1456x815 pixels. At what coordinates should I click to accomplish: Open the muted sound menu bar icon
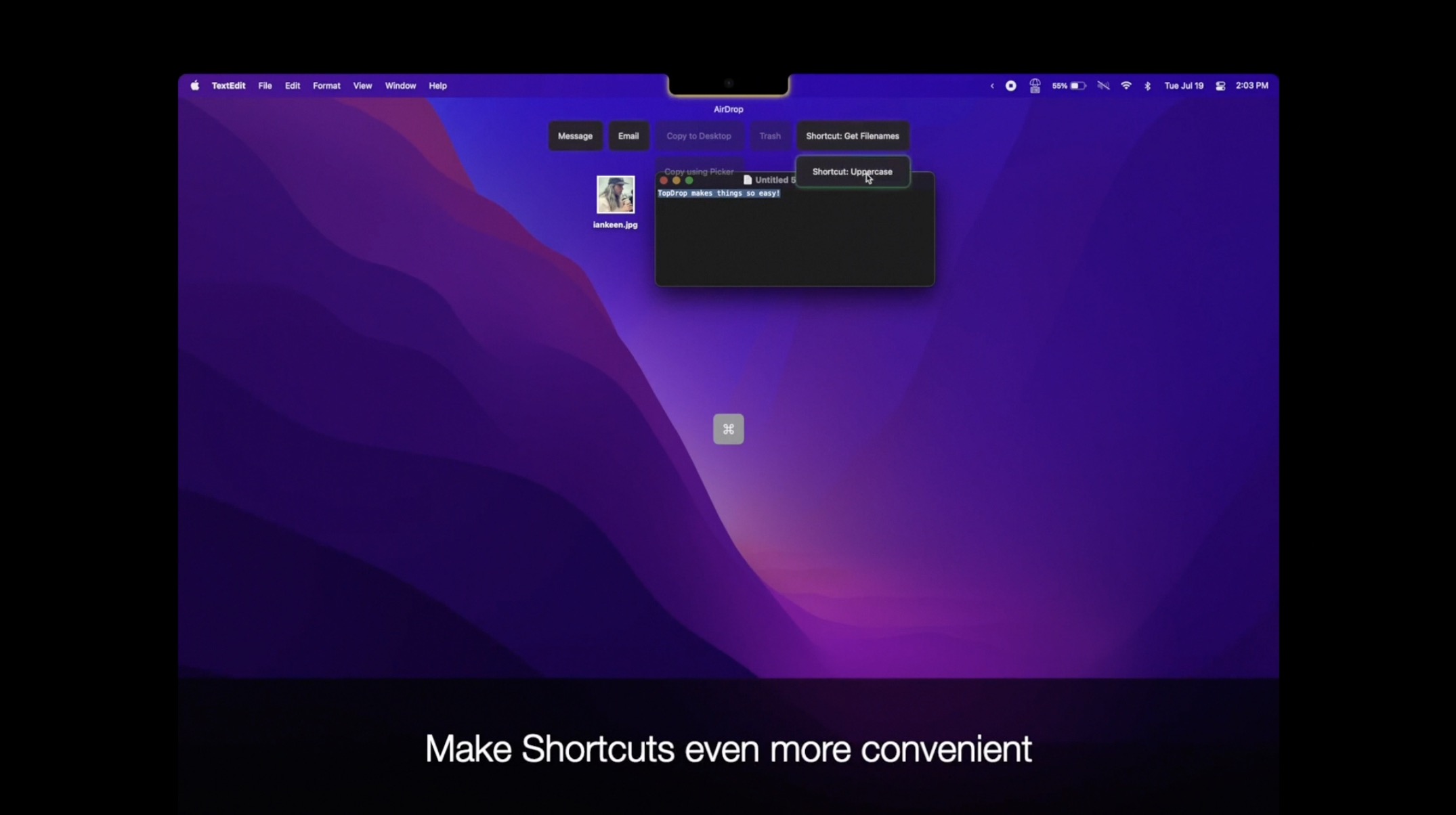click(x=1103, y=86)
